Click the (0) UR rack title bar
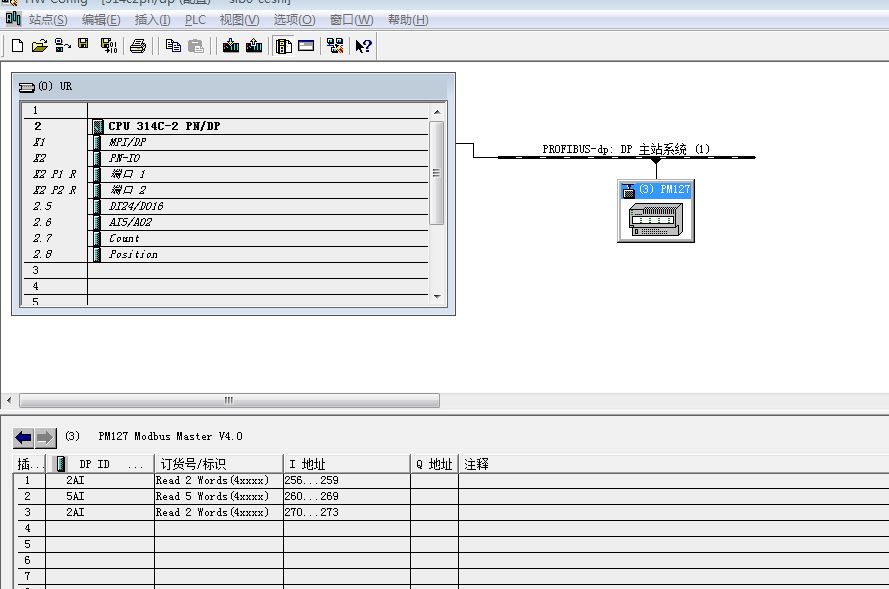 [234, 86]
